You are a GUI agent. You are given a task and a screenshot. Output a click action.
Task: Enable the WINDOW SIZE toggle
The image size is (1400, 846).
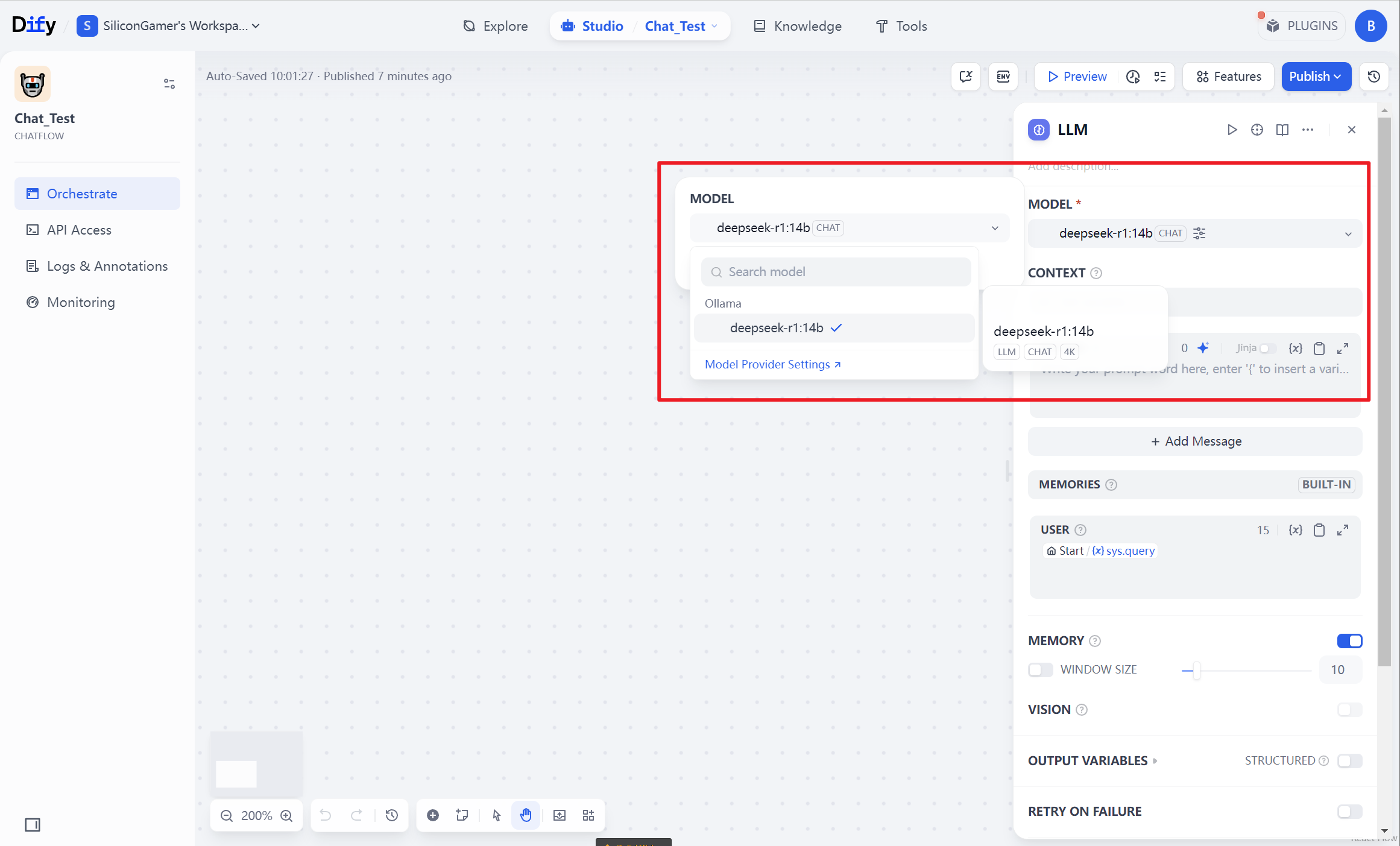pos(1041,670)
